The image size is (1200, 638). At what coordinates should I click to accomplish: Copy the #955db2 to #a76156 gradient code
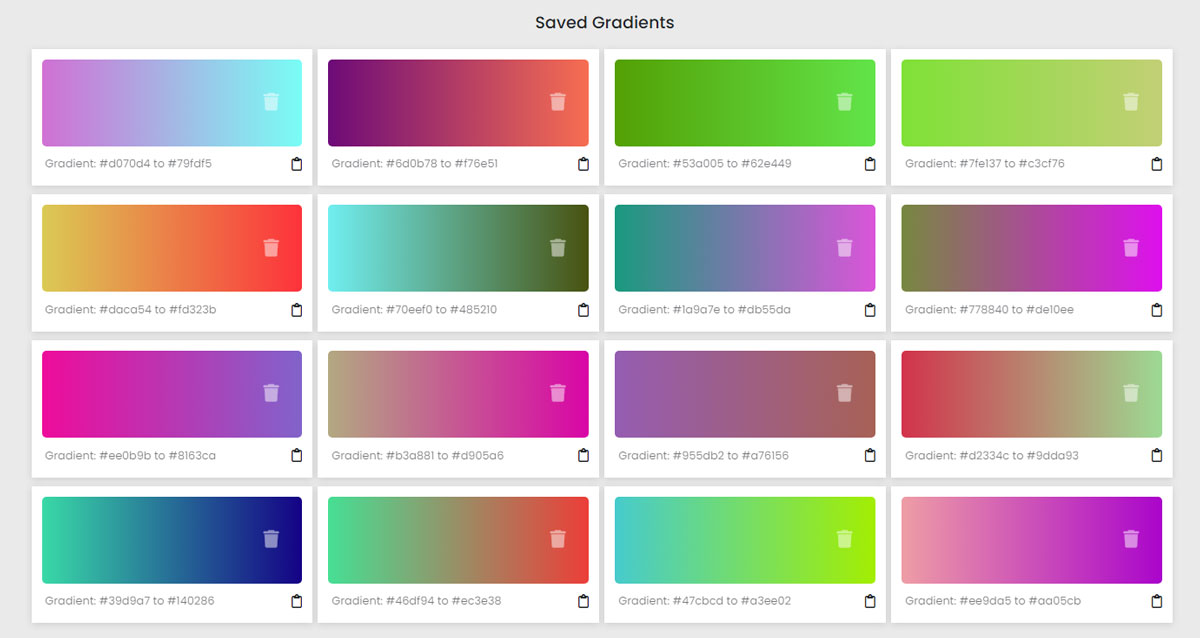tap(870, 455)
